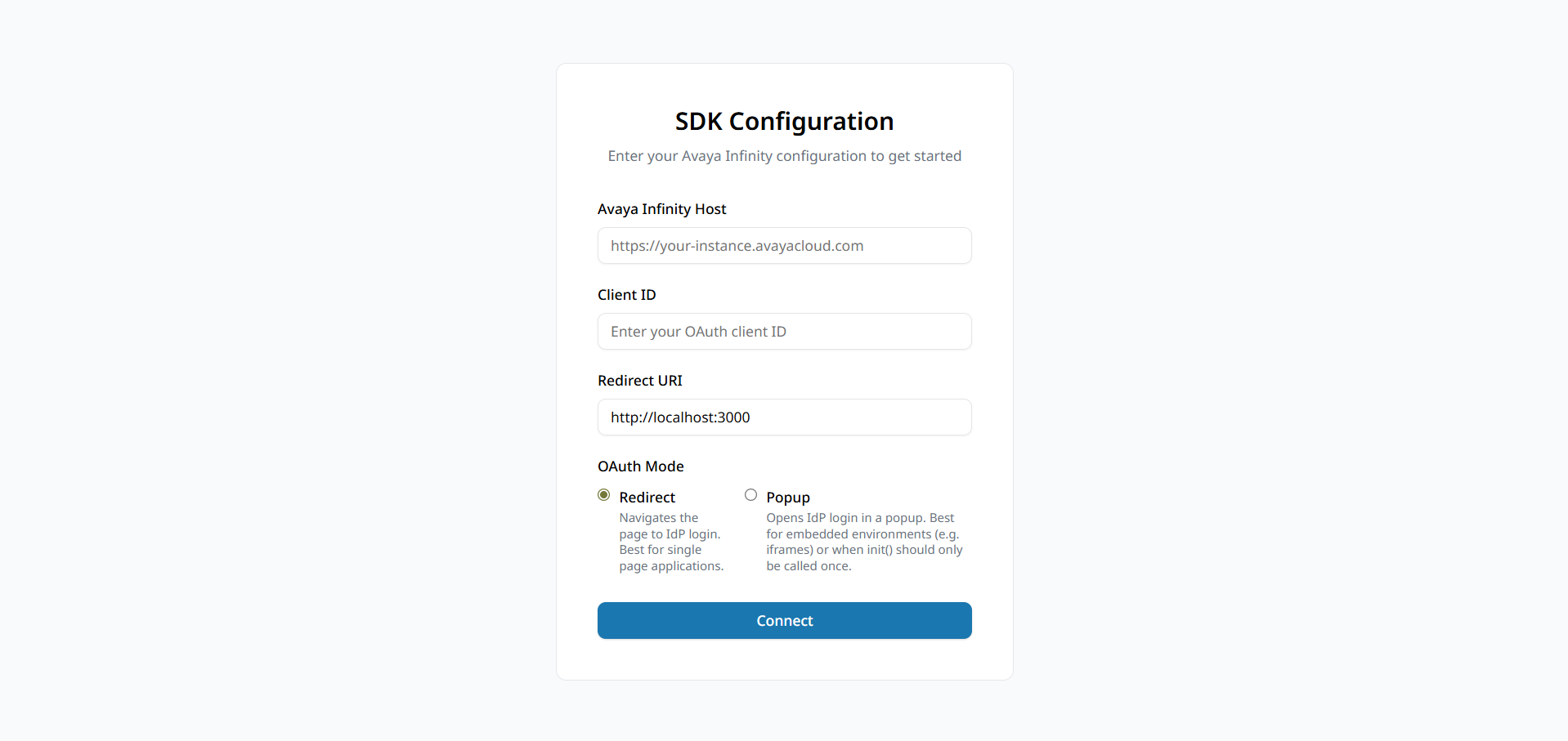Select the Redirect OAuth mode radio button
Viewport: 1568px width, 741px height.
click(x=604, y=495)
